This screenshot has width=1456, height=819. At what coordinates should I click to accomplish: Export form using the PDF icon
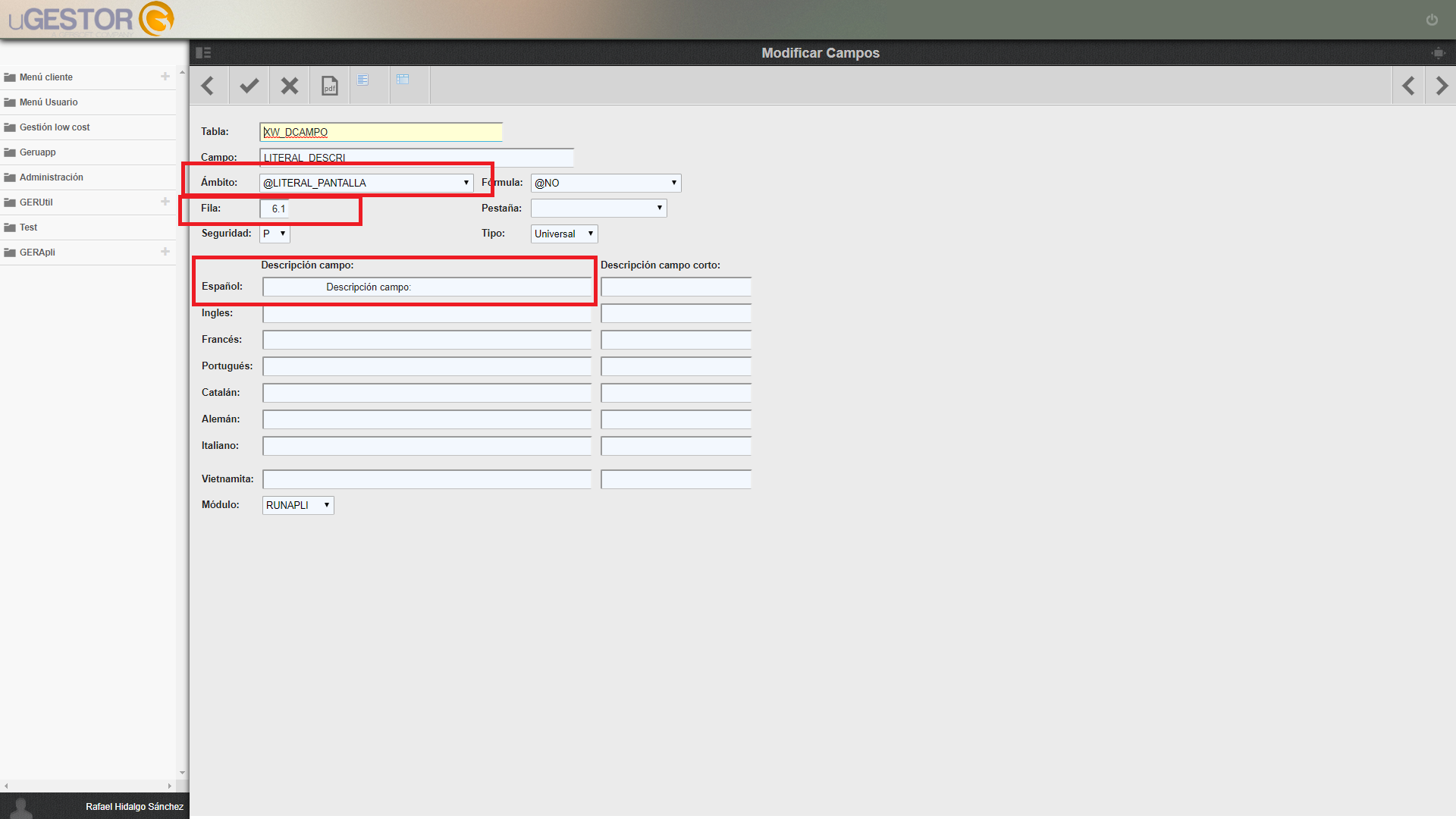coord(329,86)
